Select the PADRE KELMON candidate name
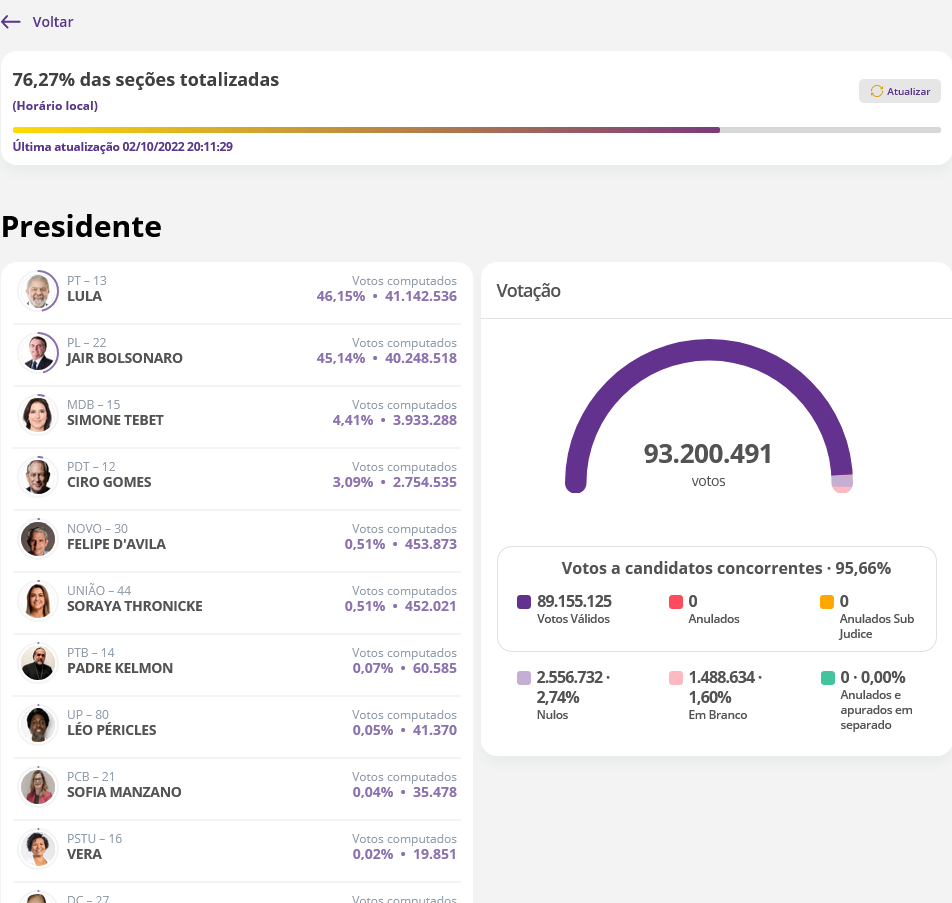The width and height of the screenshot is (952, 903). [120, 668]
